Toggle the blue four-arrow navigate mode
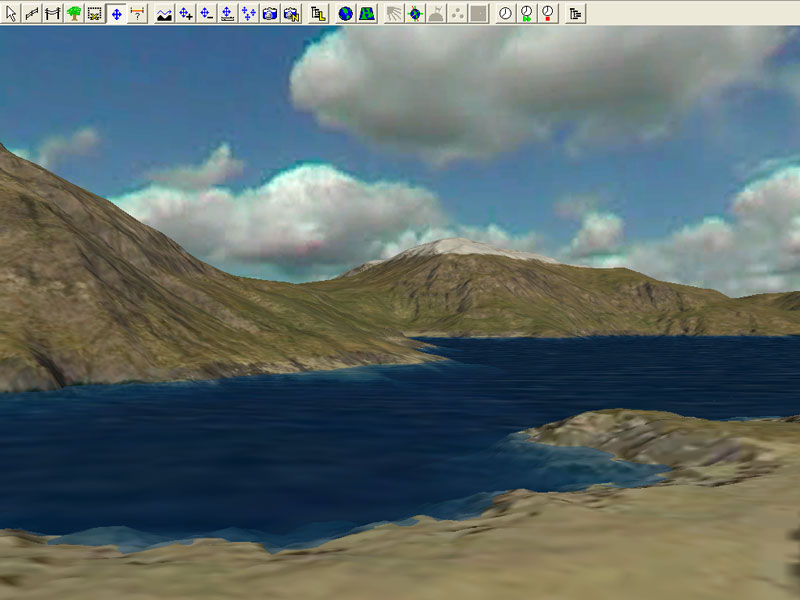Screen dimensions: 800x600 coord(116,13)
